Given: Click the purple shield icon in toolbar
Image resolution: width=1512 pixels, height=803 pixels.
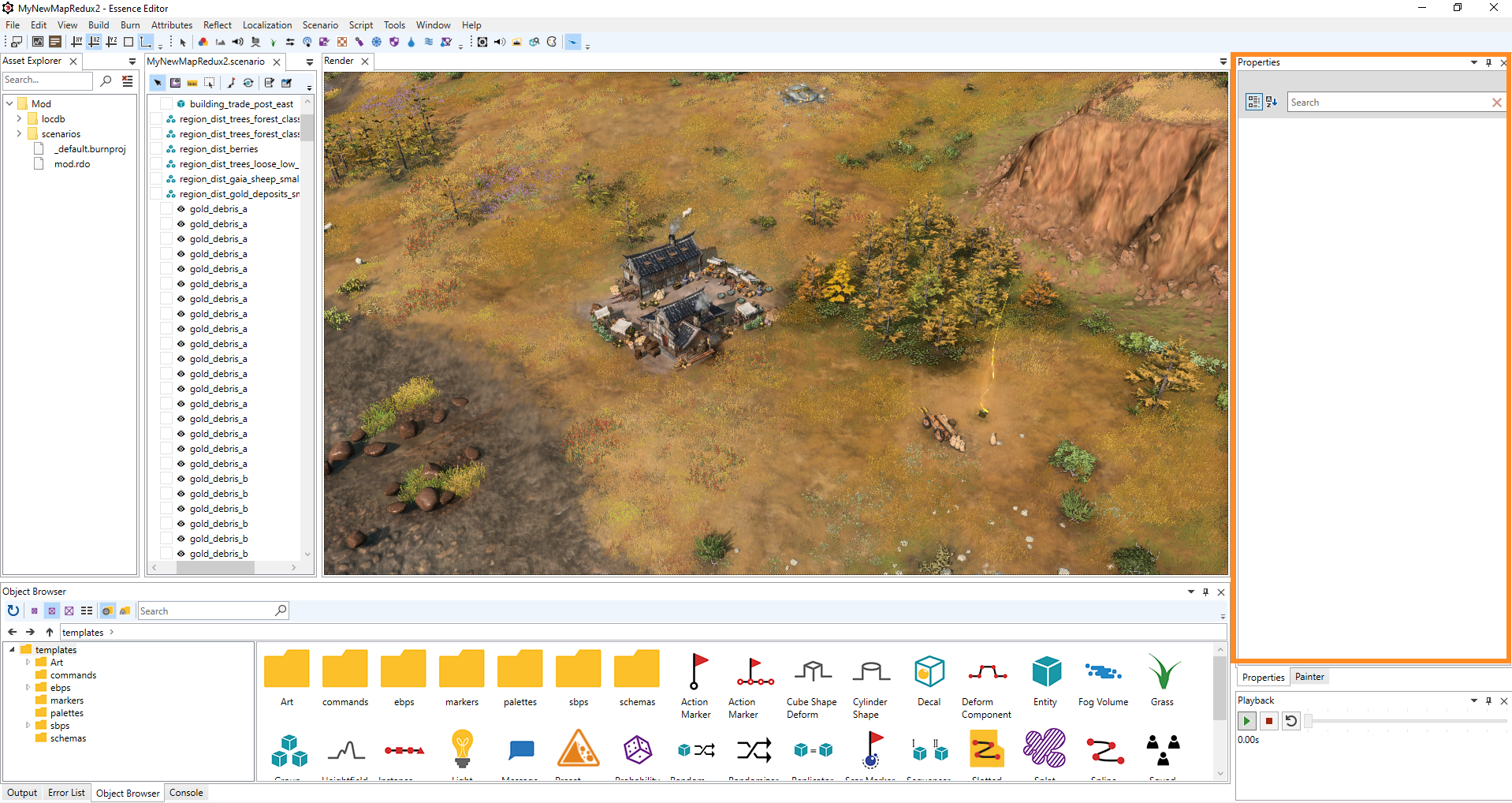Looking at the screenshot, I should tap(394, 42).
